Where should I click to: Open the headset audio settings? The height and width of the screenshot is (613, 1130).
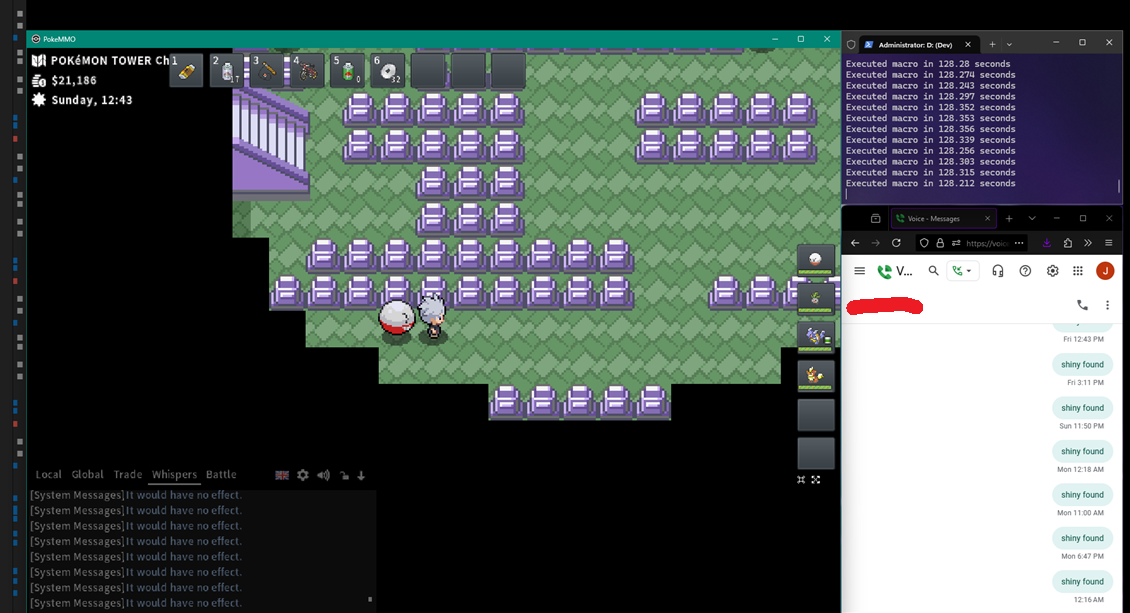pos(998,271)
